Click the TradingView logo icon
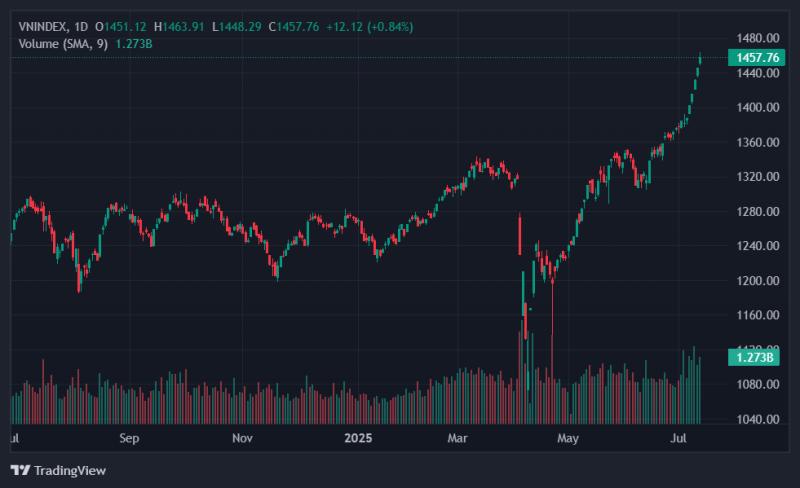800x488 pixels. (20, 470)
